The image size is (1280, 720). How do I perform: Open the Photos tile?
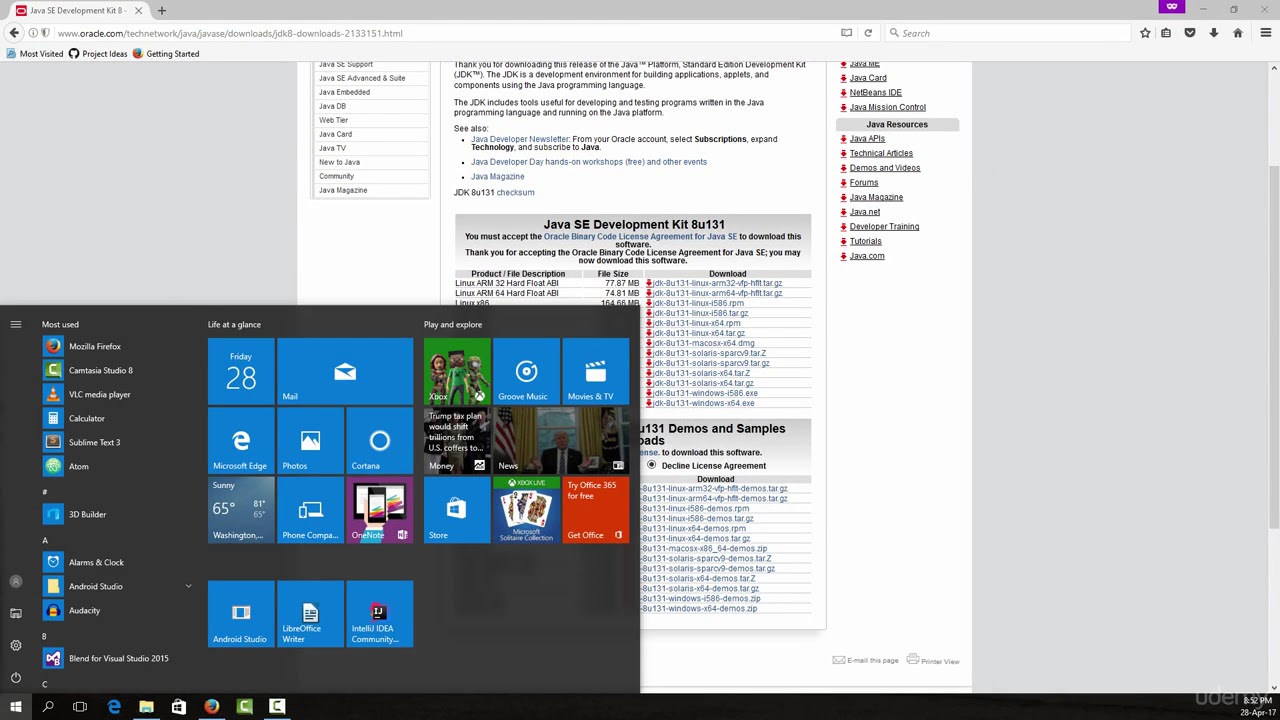310,440
